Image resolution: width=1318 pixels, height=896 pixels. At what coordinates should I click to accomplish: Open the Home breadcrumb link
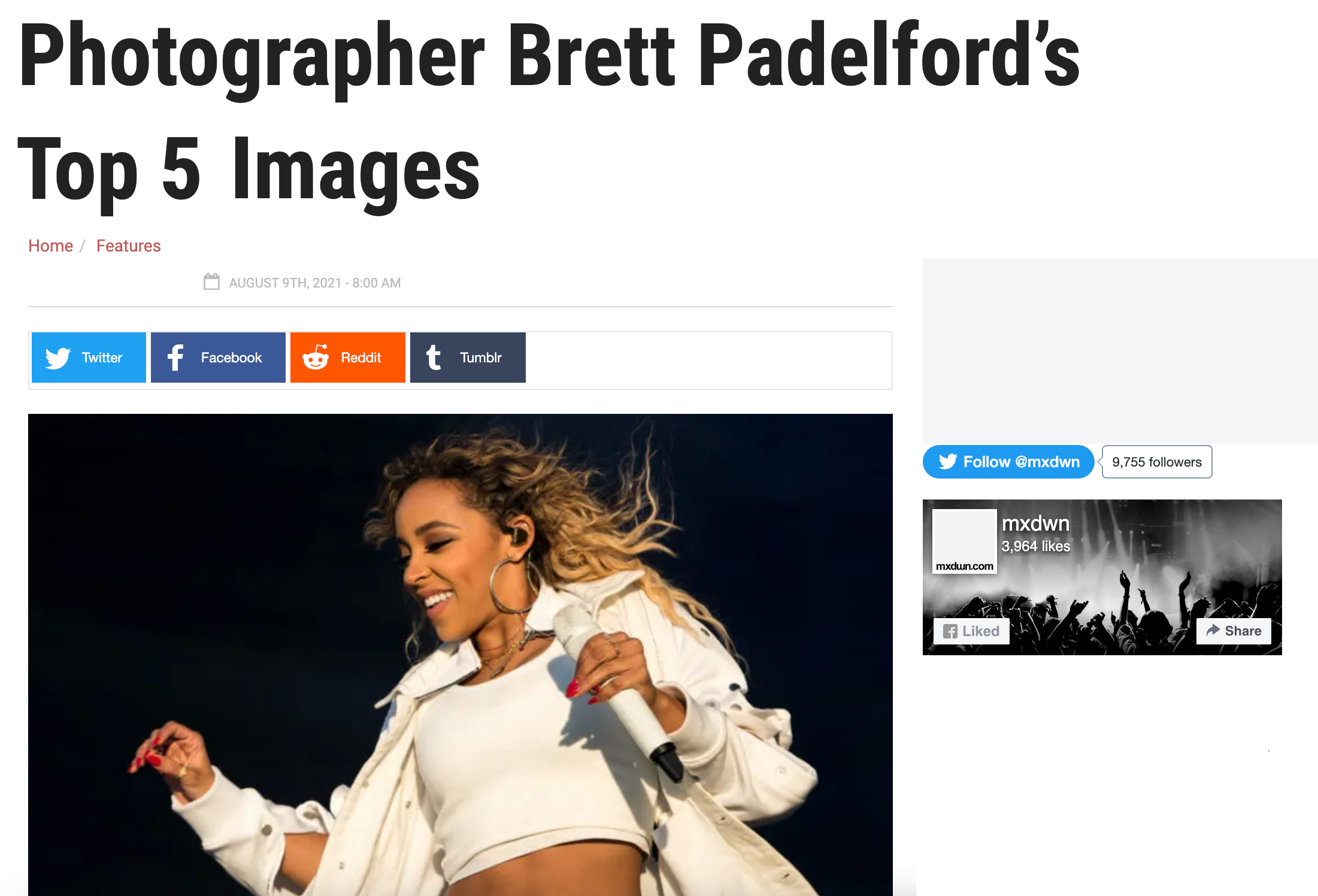pos(50,246)
